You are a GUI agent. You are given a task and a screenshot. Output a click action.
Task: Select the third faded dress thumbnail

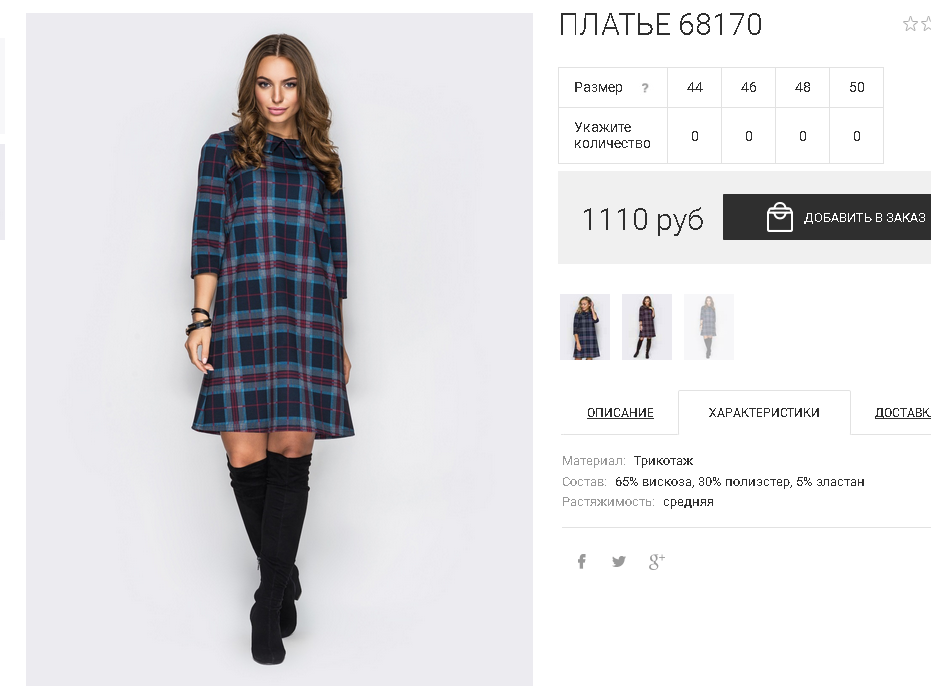click(709, 327)
